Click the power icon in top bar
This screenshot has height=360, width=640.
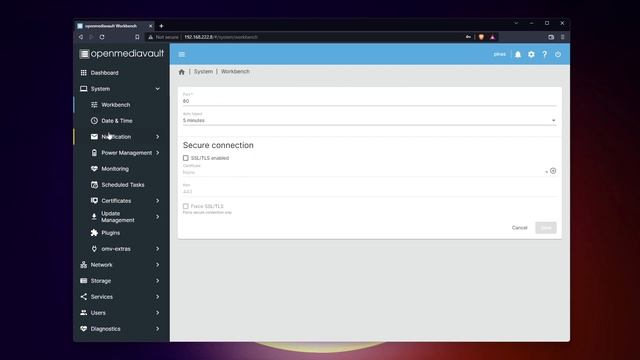pos(558,54)
